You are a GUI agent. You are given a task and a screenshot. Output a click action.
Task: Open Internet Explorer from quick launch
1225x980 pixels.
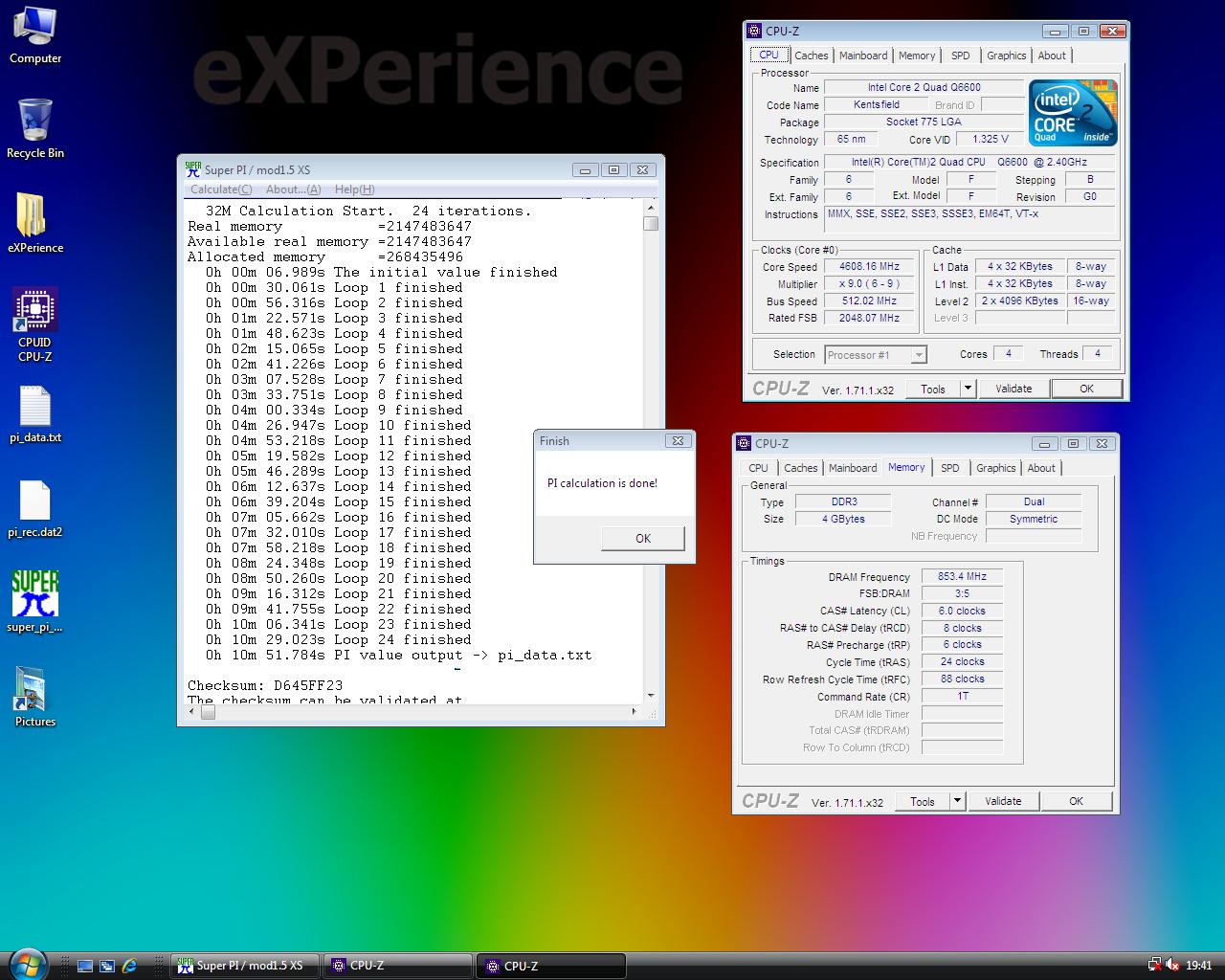pyautogui.click(x=129, y=967)
